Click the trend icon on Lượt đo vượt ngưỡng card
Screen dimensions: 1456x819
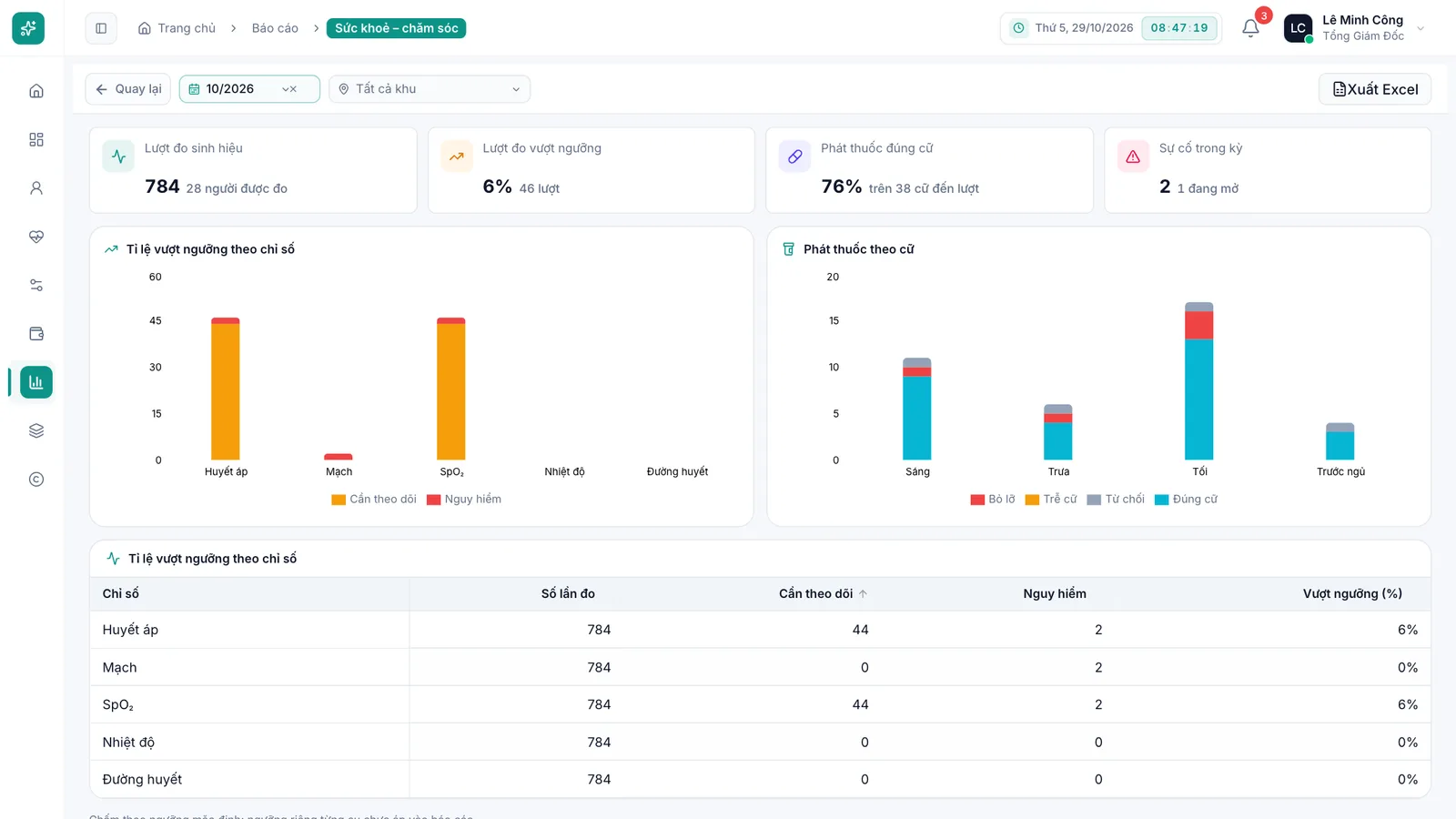click(457, 157)
